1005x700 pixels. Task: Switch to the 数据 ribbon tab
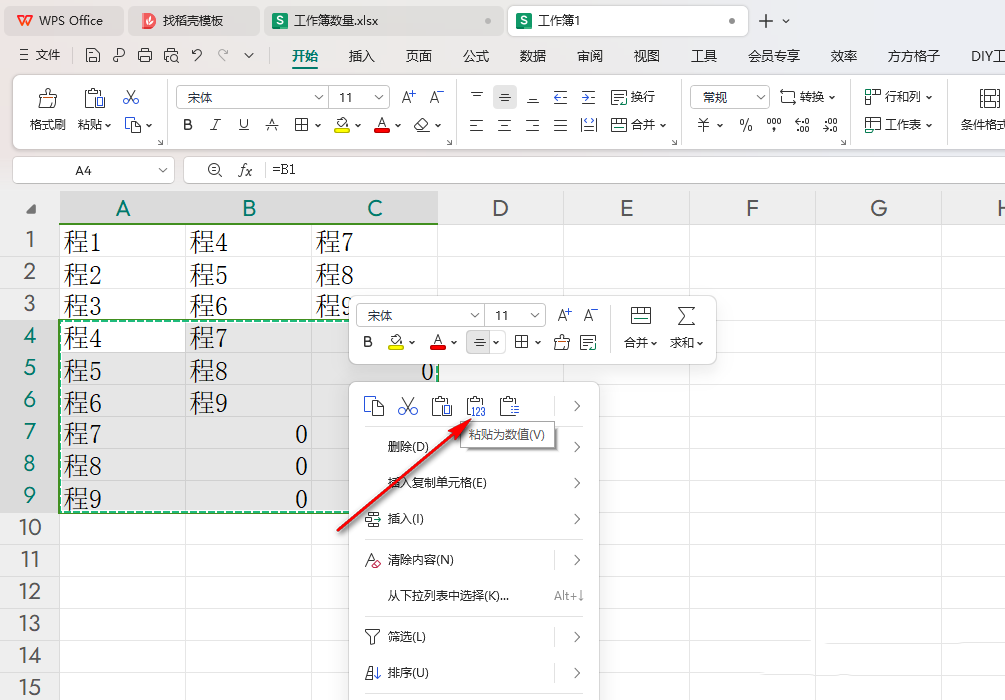[533, 56]
